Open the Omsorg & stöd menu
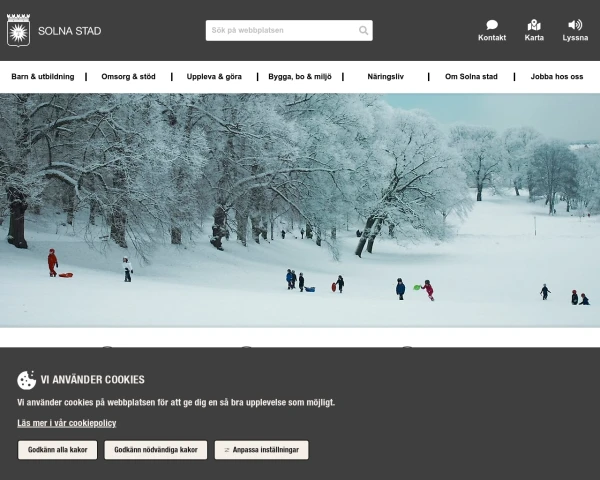The height and width of the screenshot is (480, 600). (128, 77)
